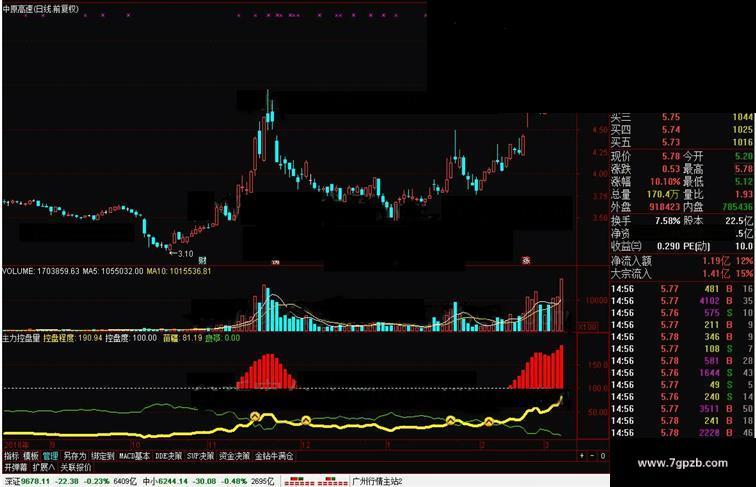The width and height of the screenshot is (756, 487).
Task: Click the second yellow signal circle on indicator line
Action: [x=306, y=421]
